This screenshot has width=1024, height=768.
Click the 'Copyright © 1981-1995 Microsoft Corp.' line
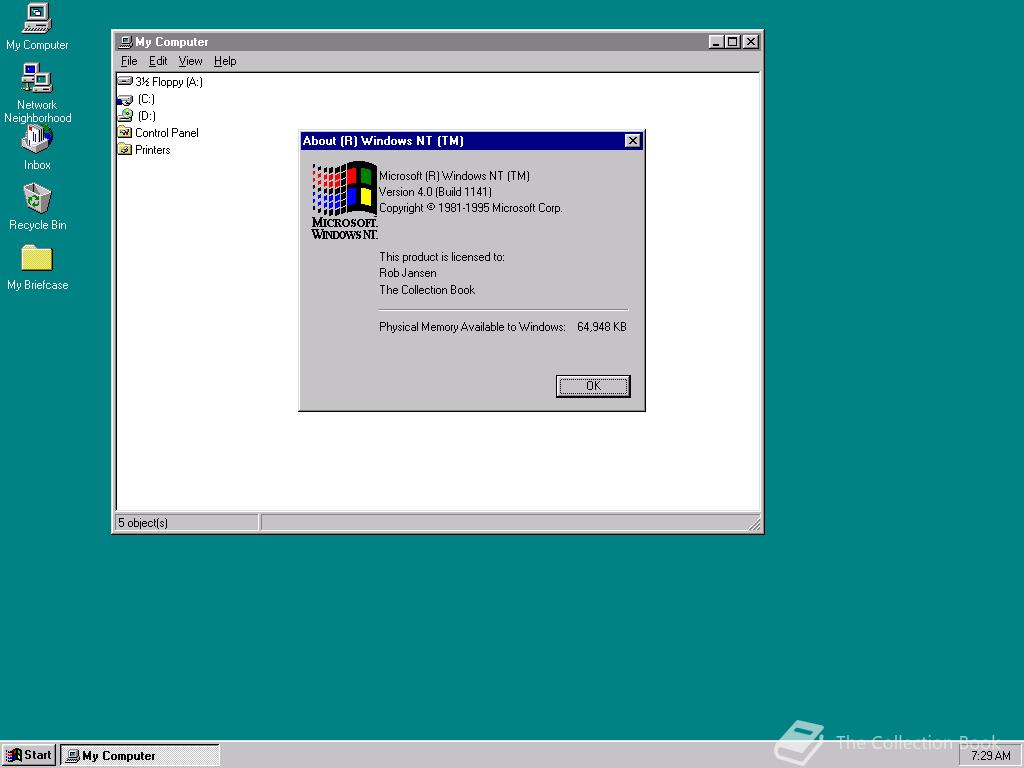tap(471, 208)
